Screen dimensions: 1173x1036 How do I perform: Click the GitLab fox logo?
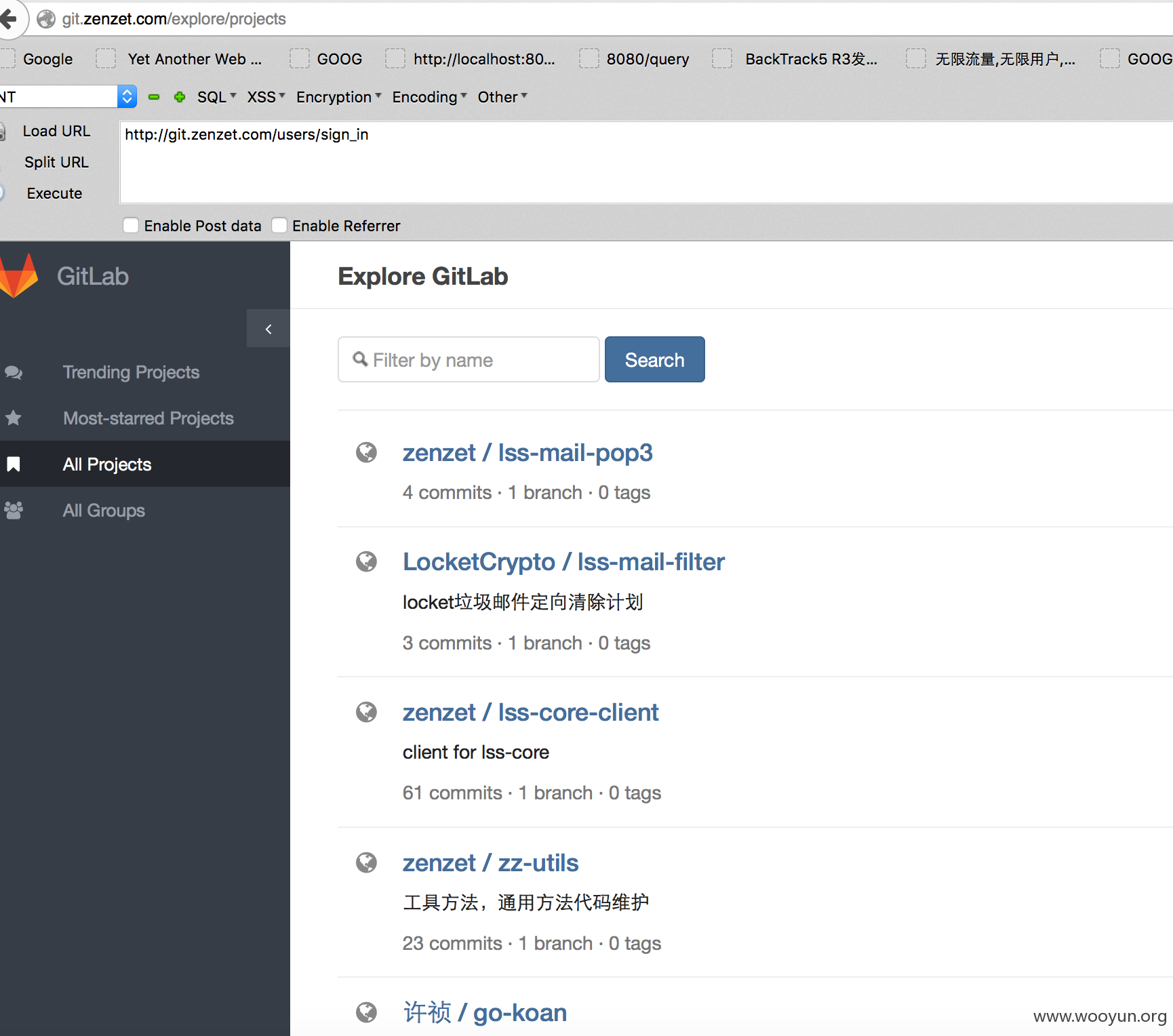(x=18, y=276)
